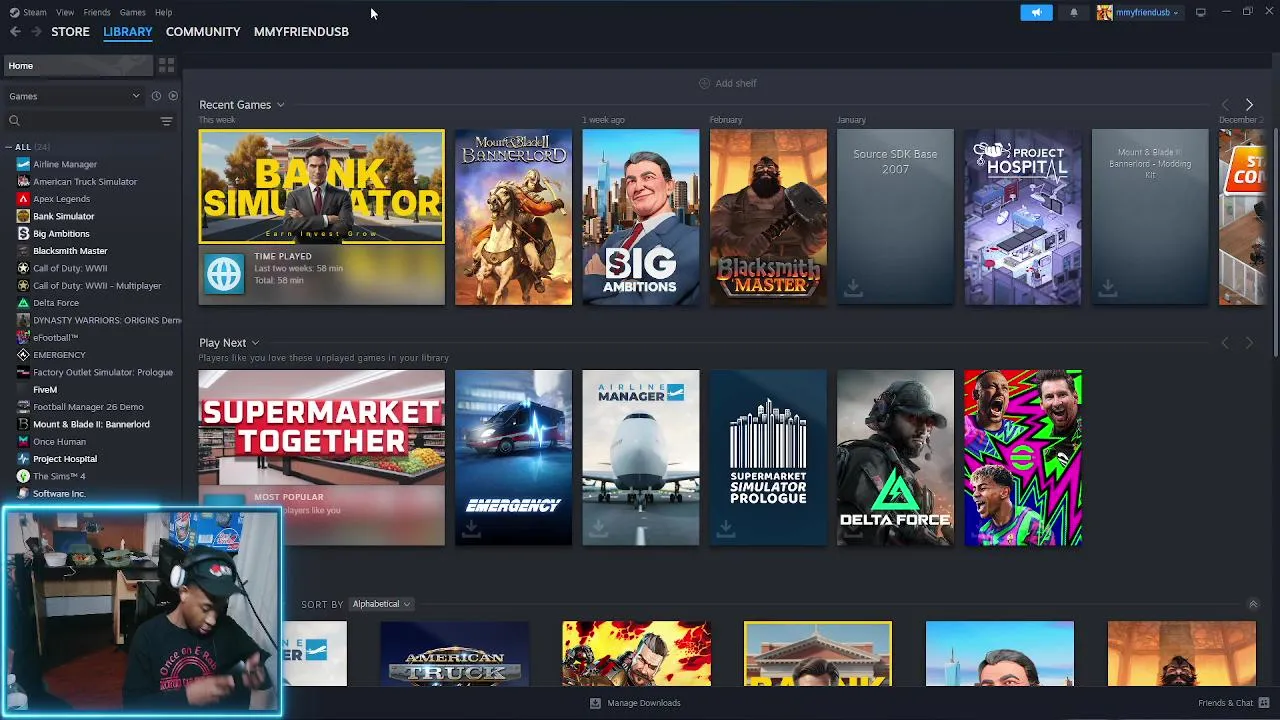Screen dimensions: 1280x720
Task: Open the notifications bell
Action: pos(1074,12)
